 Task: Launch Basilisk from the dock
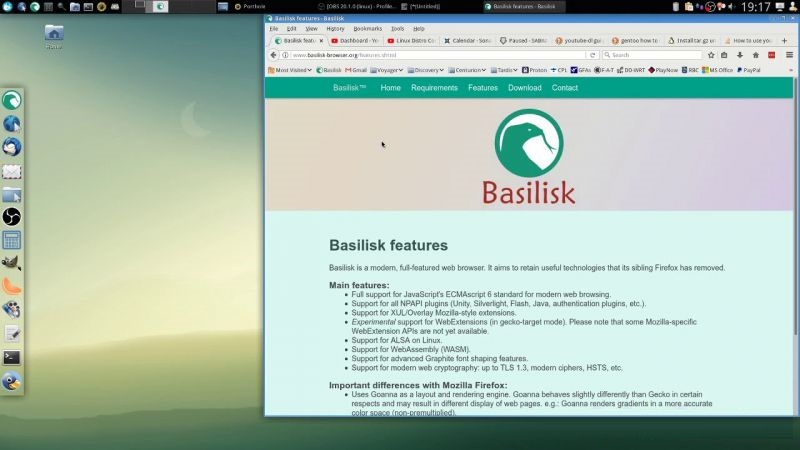point(12,101)
